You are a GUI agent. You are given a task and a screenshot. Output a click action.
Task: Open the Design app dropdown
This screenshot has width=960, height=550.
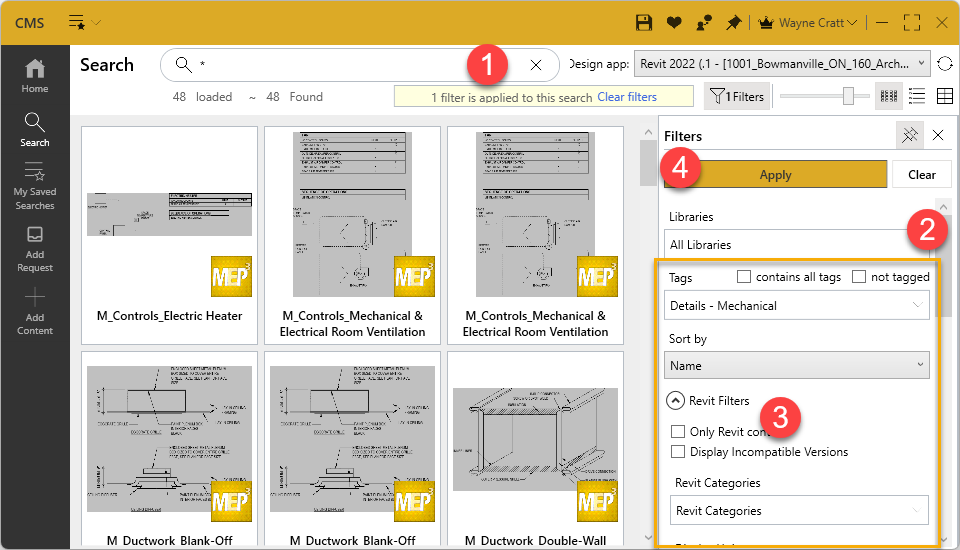point(782,64)
